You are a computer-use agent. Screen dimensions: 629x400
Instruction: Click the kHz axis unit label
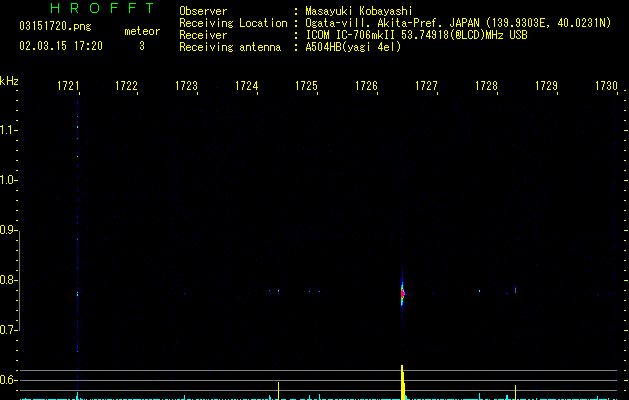[9, 81]
